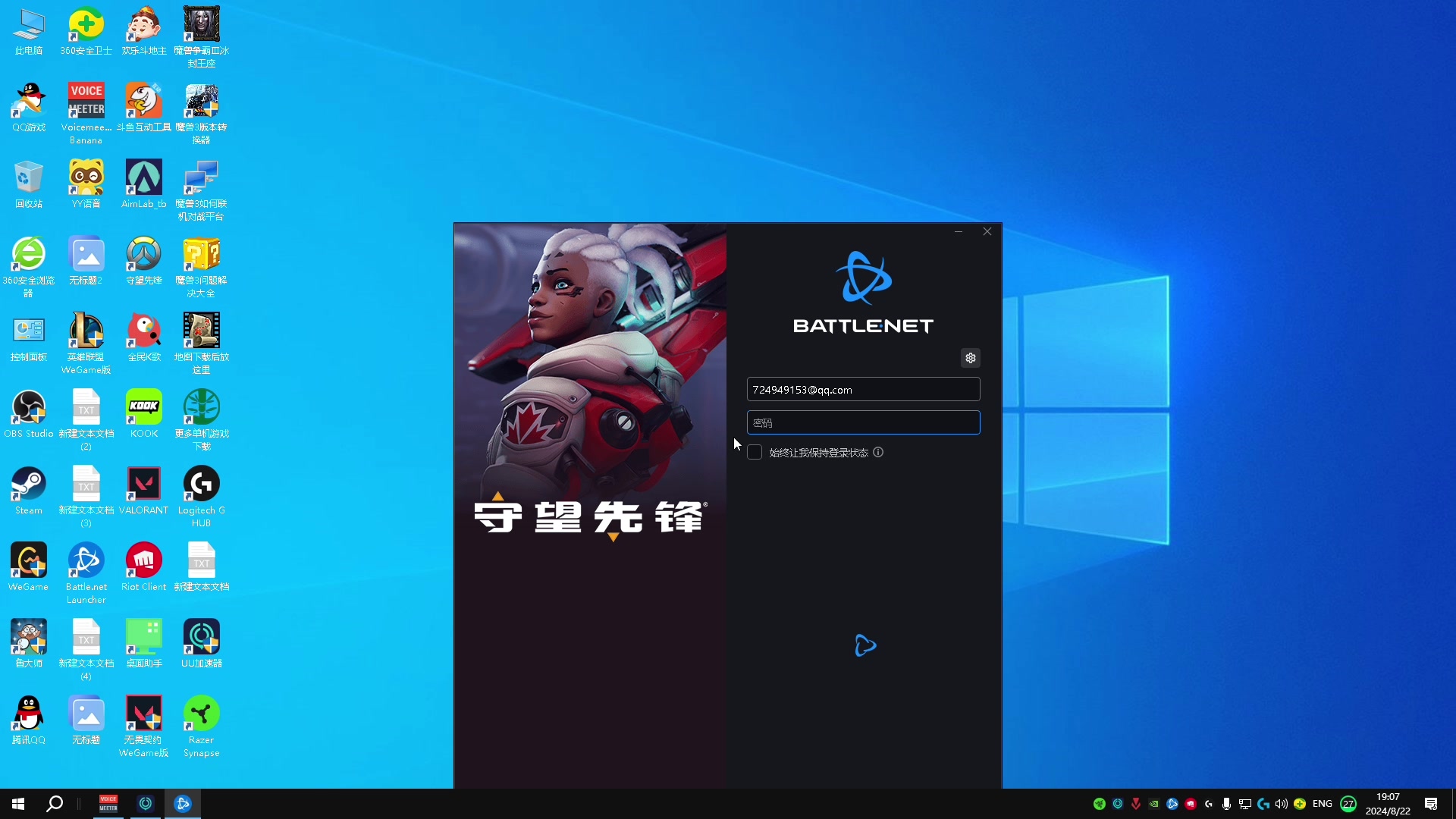Select the WeGame desktop shortcut

pos(29,568)
